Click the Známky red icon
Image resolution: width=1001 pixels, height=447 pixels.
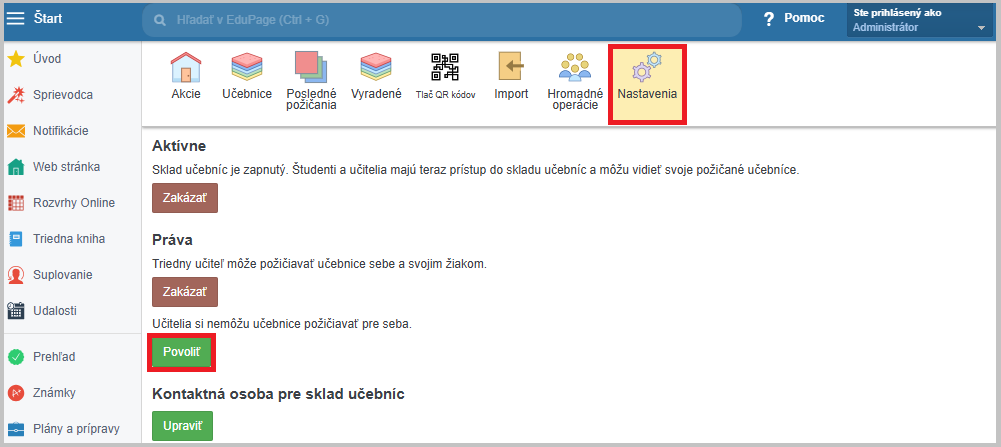tap(16, 393)
